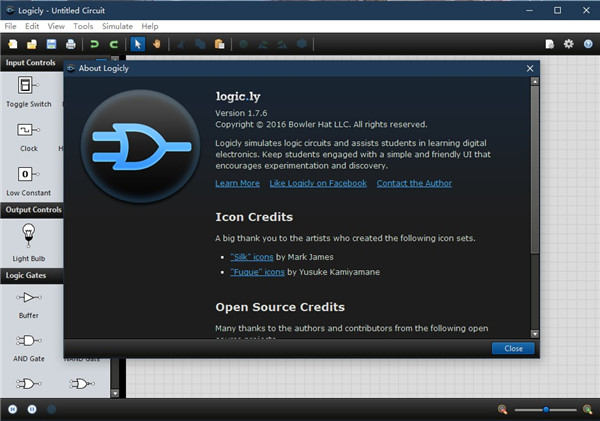Pick the Buffer gate component
This screenshot has height=421, width=600.
[x=29, y=305]
